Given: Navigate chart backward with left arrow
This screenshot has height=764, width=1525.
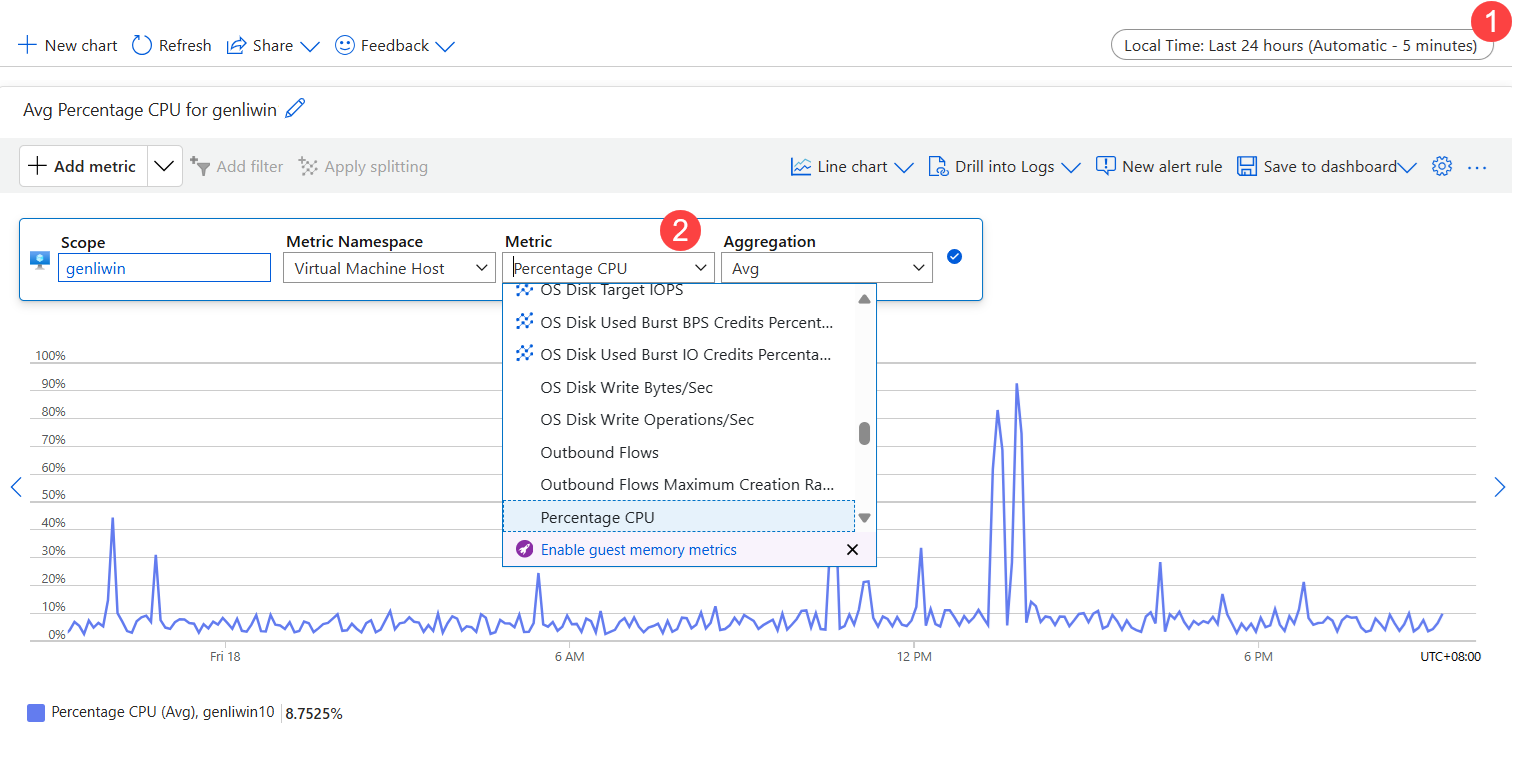Looking at the screenshot, I should click(16, 487).
